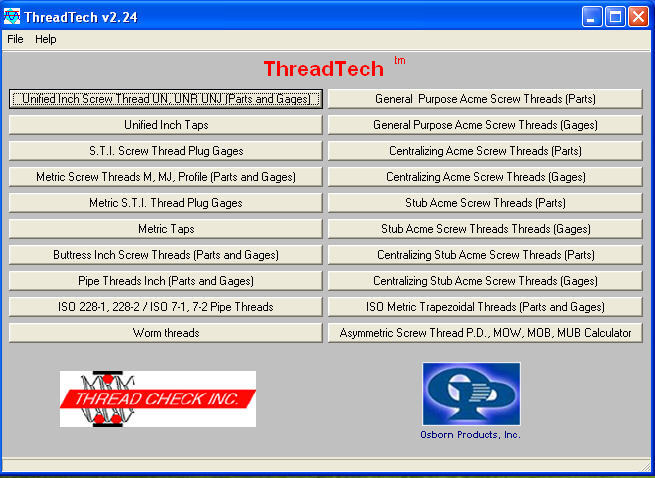
Task: Open Metric Screw Threads M, MJ Profile
Action: coord(166,177)
